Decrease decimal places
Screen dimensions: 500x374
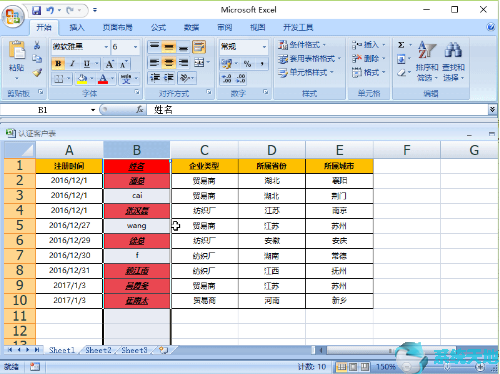coord(241,79)
